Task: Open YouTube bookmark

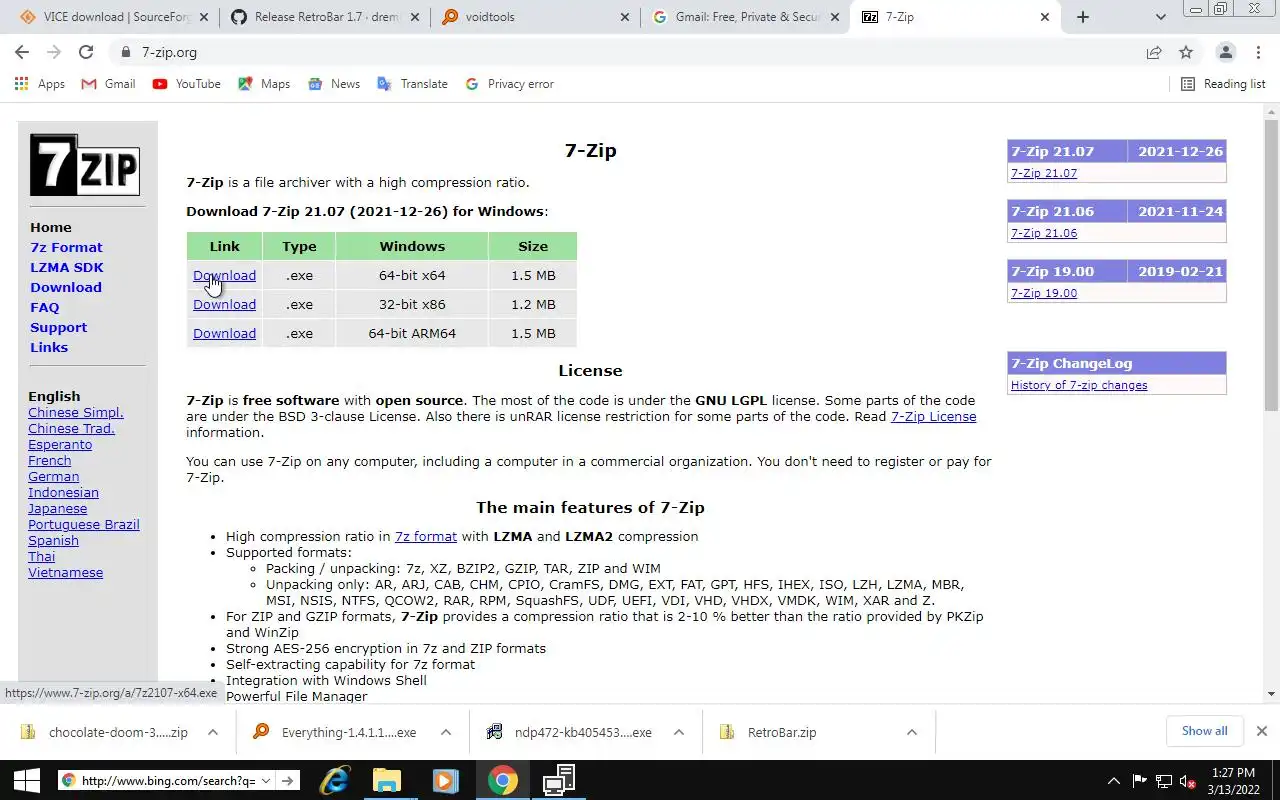Action: pyautogui.click(x=187, y=84)
